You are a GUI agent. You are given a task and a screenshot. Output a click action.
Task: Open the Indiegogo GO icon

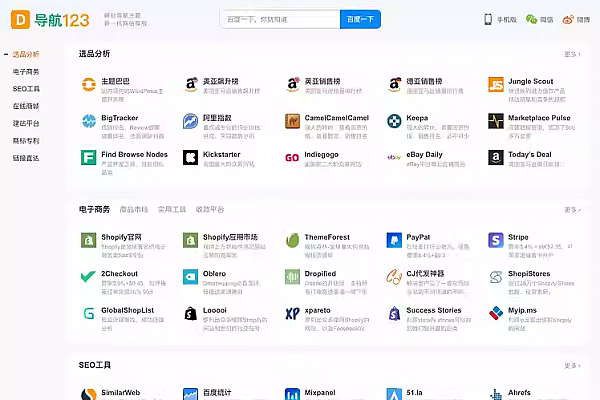292,157
